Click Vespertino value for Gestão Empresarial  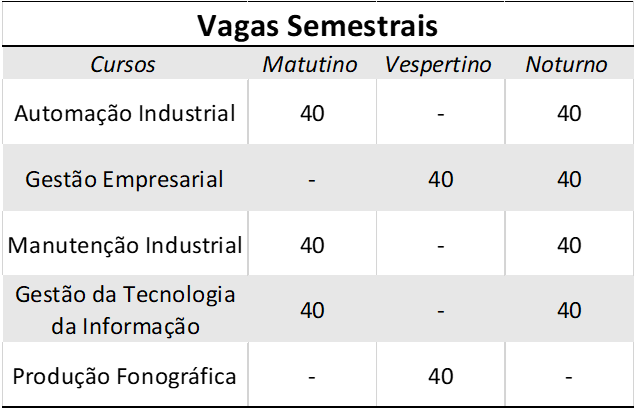coord(440,180)
